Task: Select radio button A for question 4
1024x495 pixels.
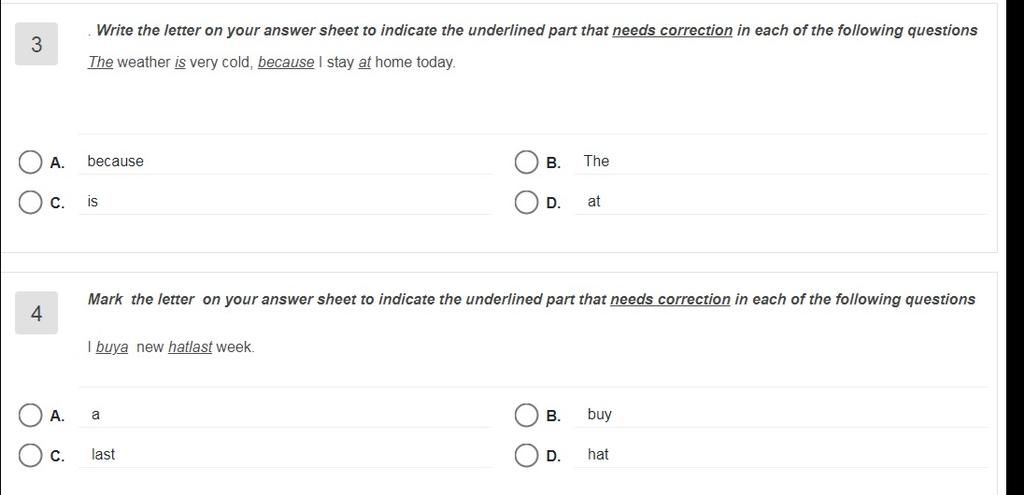Action: 29,415
